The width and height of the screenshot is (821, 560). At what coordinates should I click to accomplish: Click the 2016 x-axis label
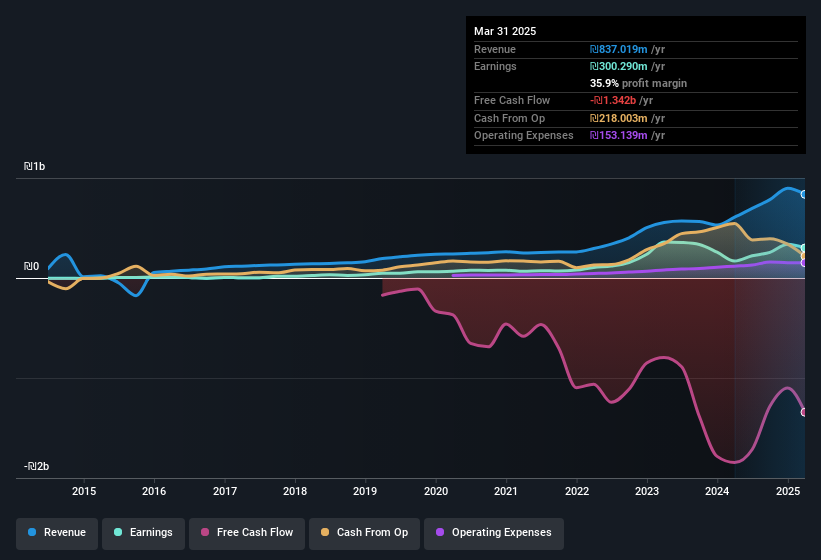coord(154,491)
